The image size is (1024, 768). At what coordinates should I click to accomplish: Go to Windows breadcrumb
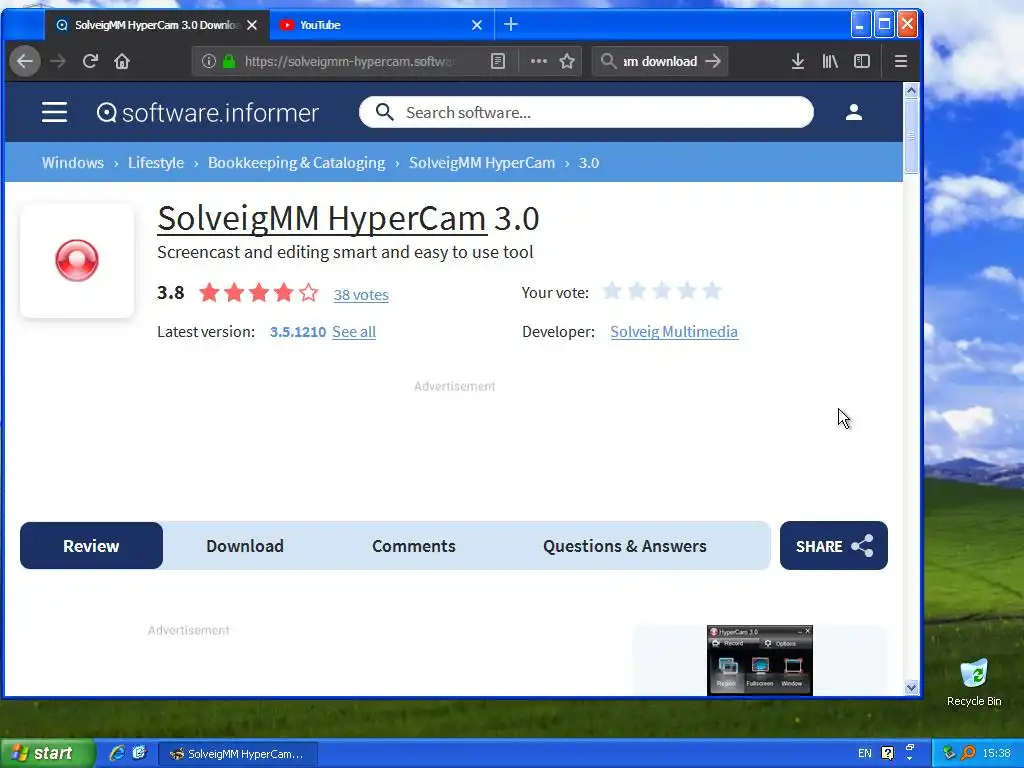72,163
